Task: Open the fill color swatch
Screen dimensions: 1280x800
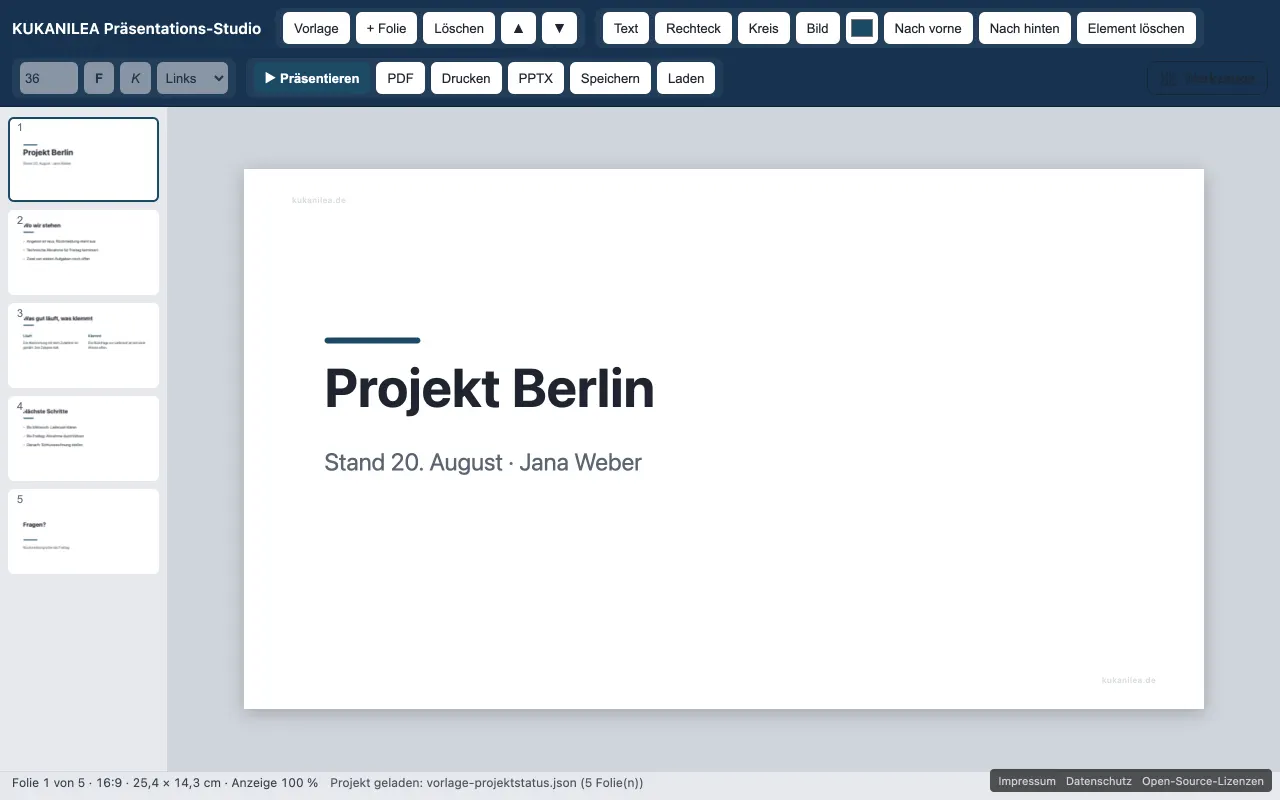Action: (x=862, y=28)
